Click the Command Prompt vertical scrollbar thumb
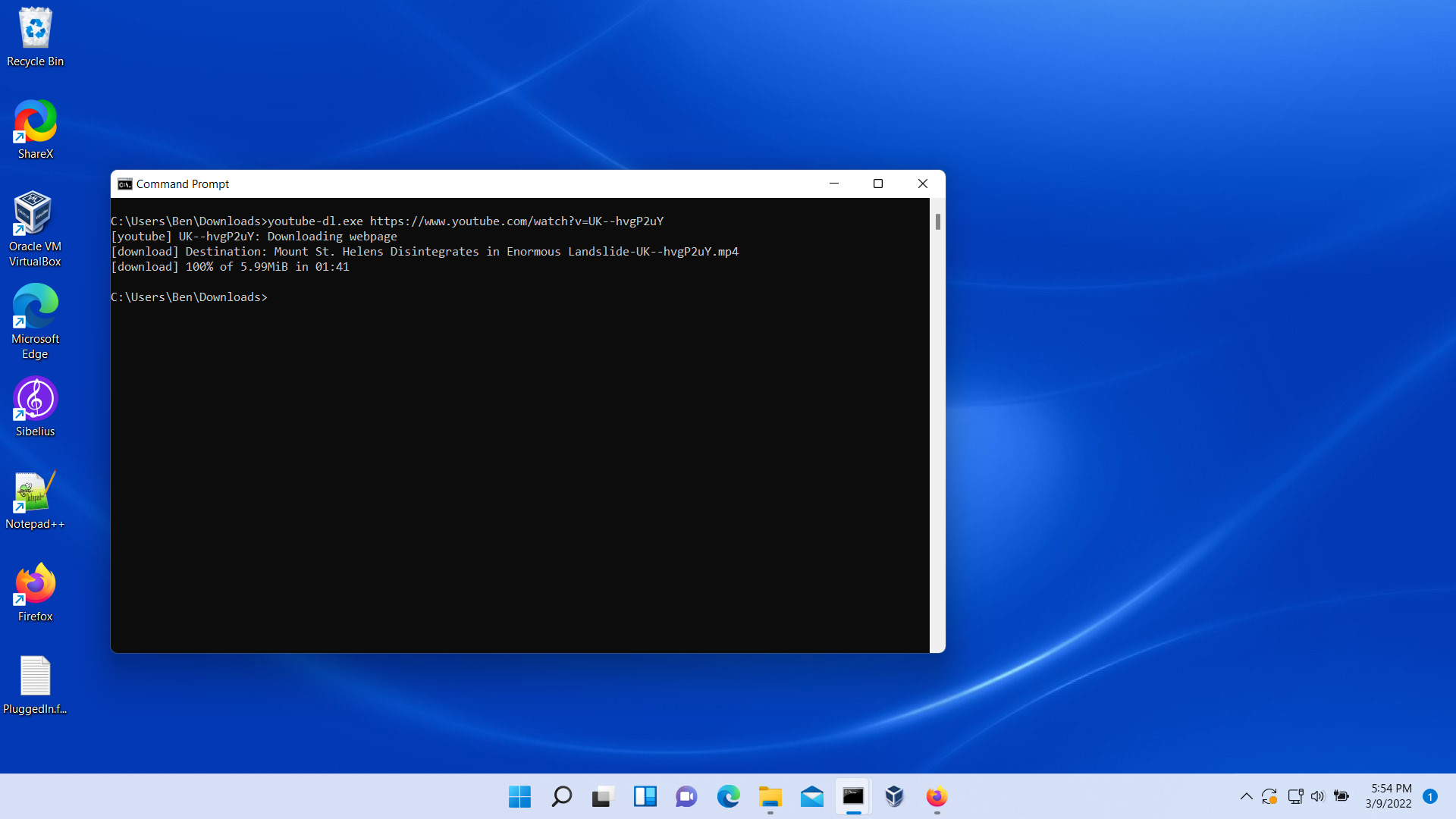 (938, 221)
